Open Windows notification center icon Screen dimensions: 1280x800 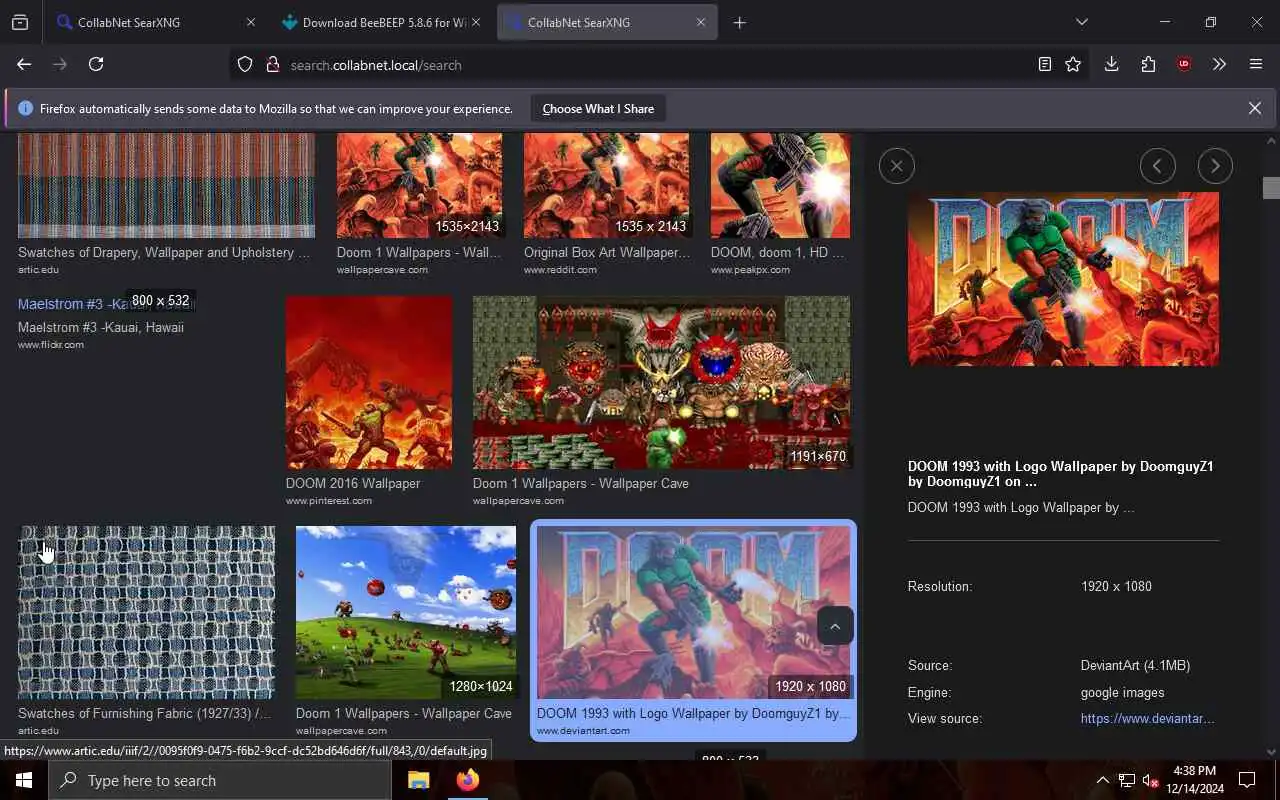point(1247,780)
